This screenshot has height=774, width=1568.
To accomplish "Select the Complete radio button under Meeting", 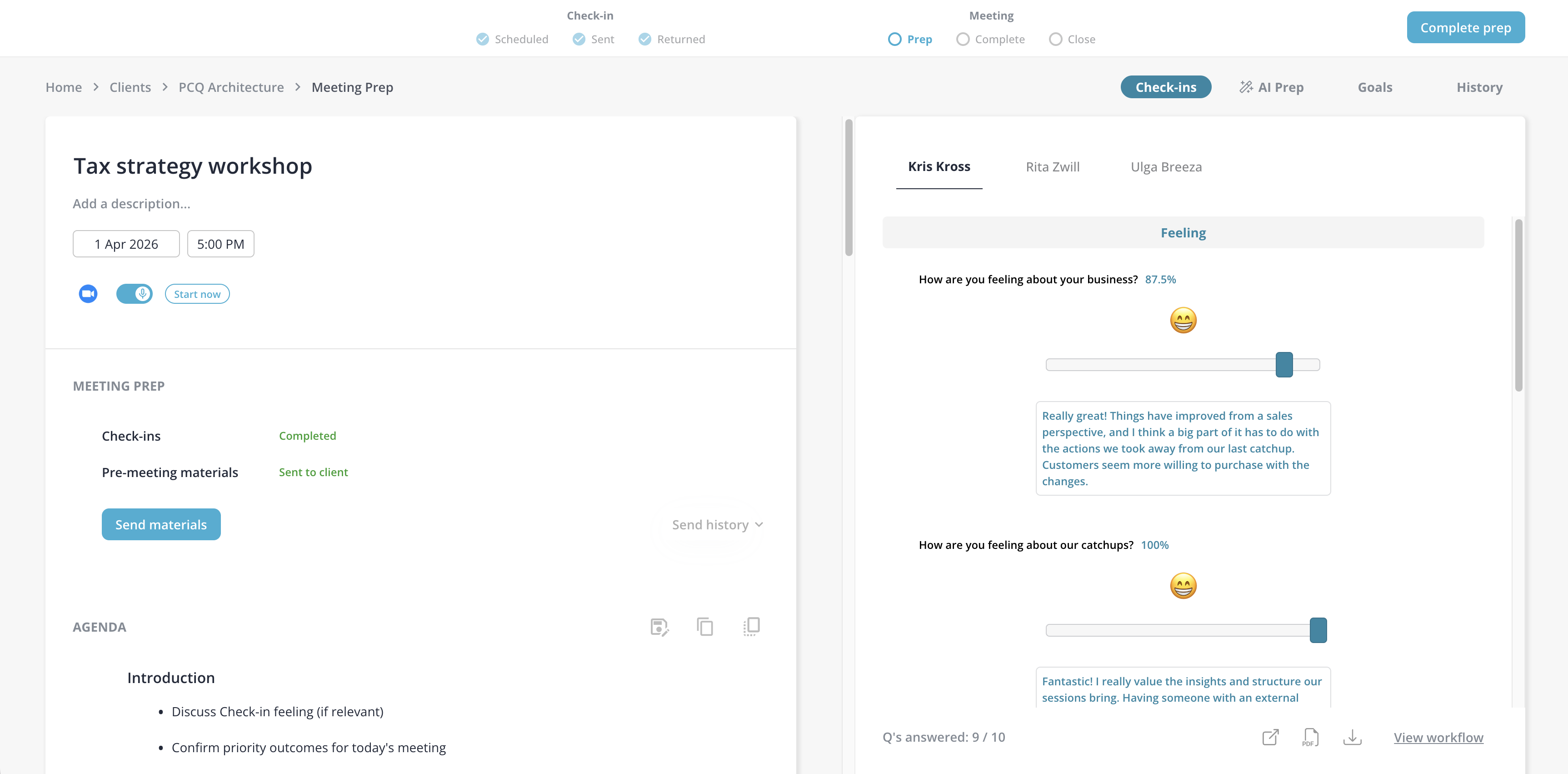I will coord(962,39).
